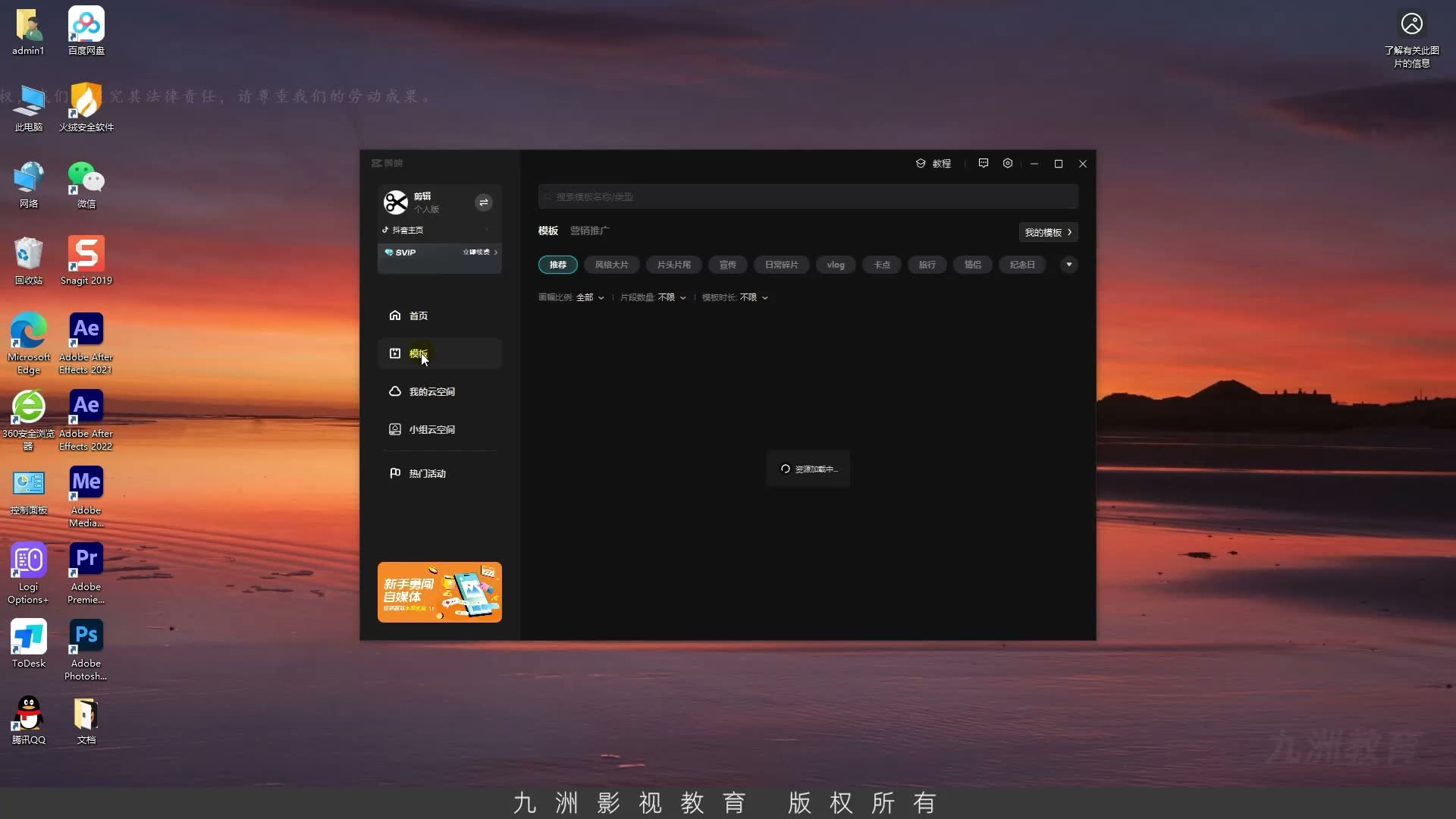Click the 此电脑 desktop icon
Image resolution: width=1456 pixels, height=819 pixels.
click(29, 108)
